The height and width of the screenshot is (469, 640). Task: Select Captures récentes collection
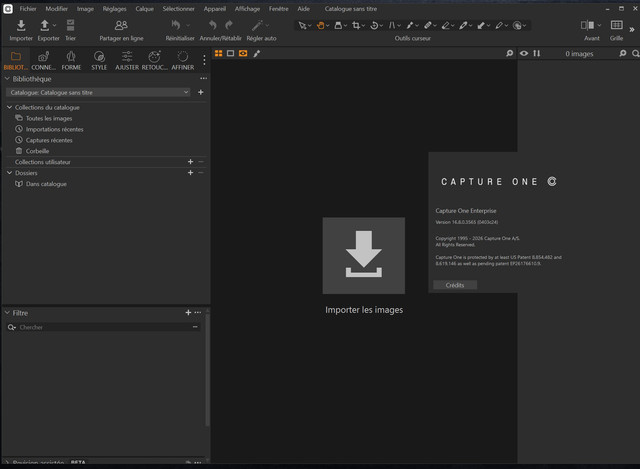[x=49, y=140]
